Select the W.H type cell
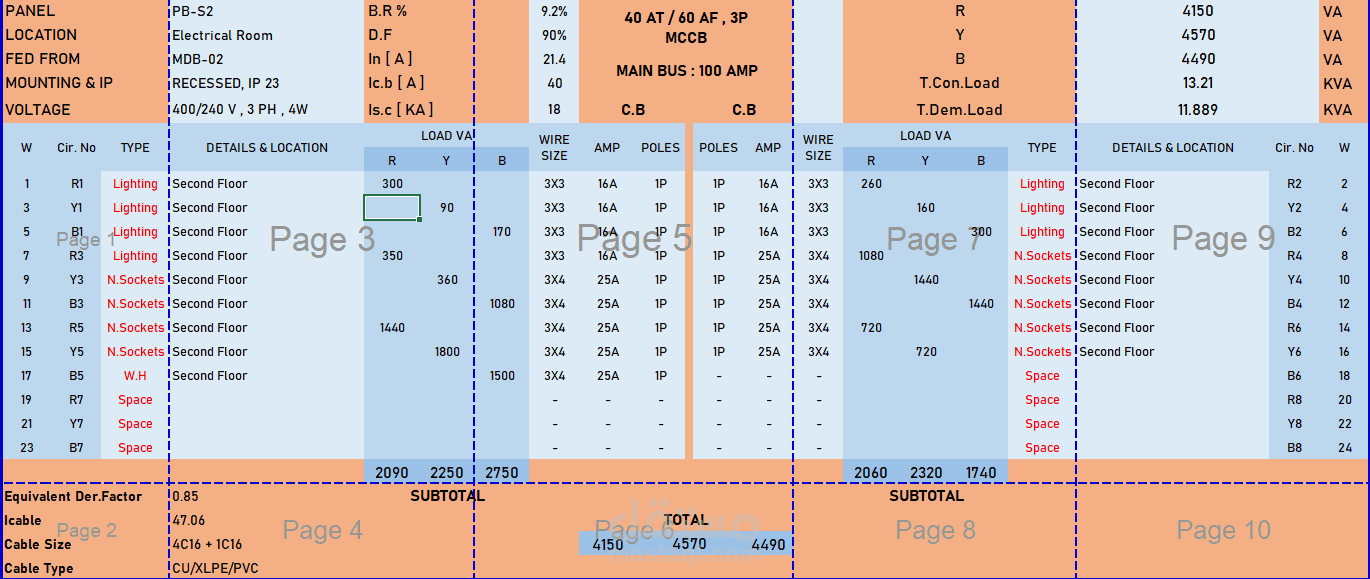 point(135,375)
